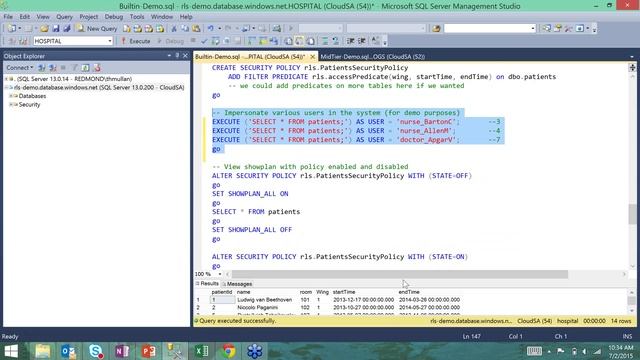The image size is (640, 360).
Task: Open the File menu
Action: pyautogui.click(x=8, y=17)
